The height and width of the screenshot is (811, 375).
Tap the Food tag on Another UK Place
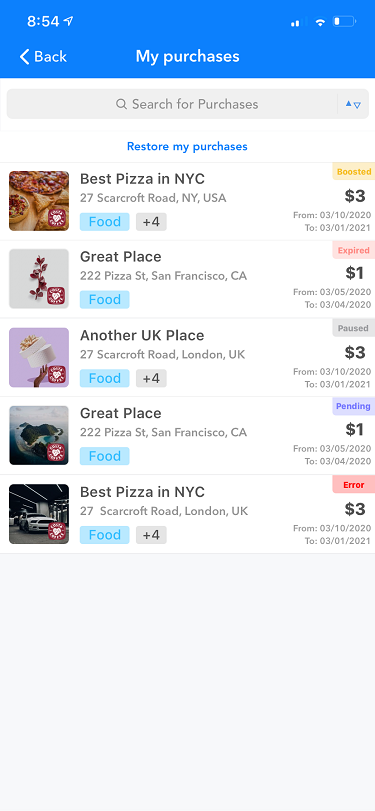tap(104, 378)
